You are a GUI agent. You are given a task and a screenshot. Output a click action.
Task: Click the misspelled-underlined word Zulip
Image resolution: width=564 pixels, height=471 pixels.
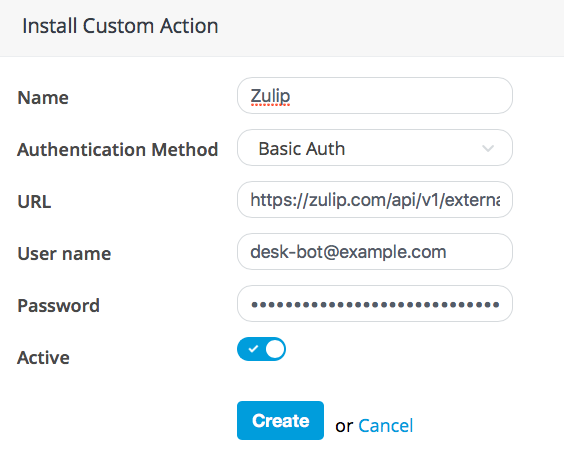click(x=270, y=96)
